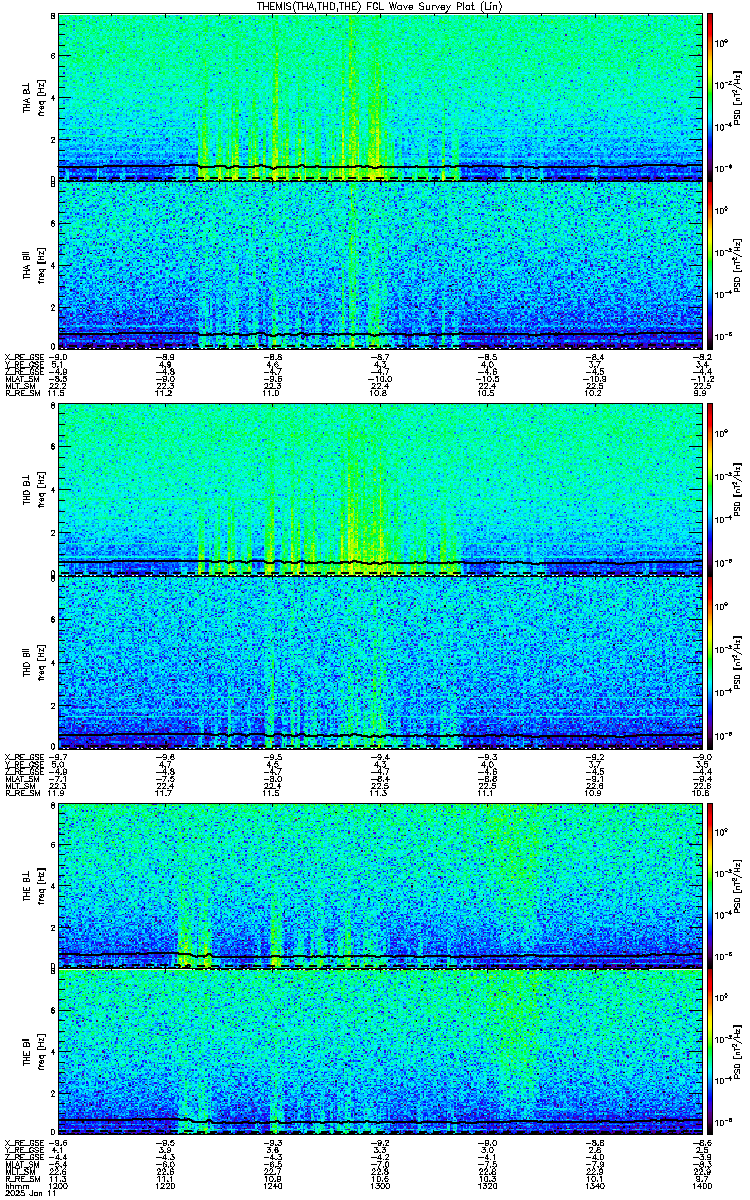
Task: Click the 1340 time tick label
Action: tap(594, 1186)
